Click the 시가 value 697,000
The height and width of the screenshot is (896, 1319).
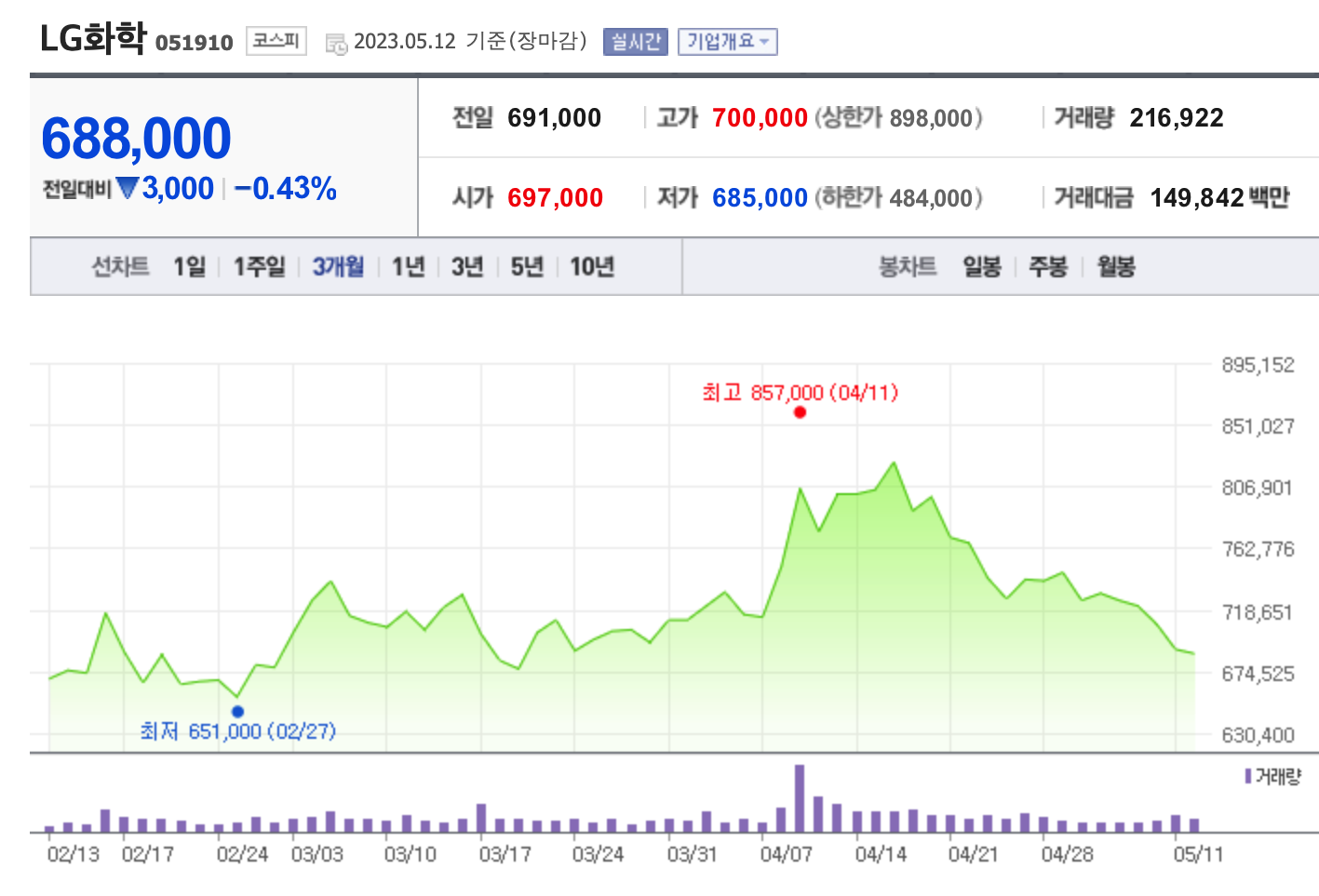coord(555,198)
